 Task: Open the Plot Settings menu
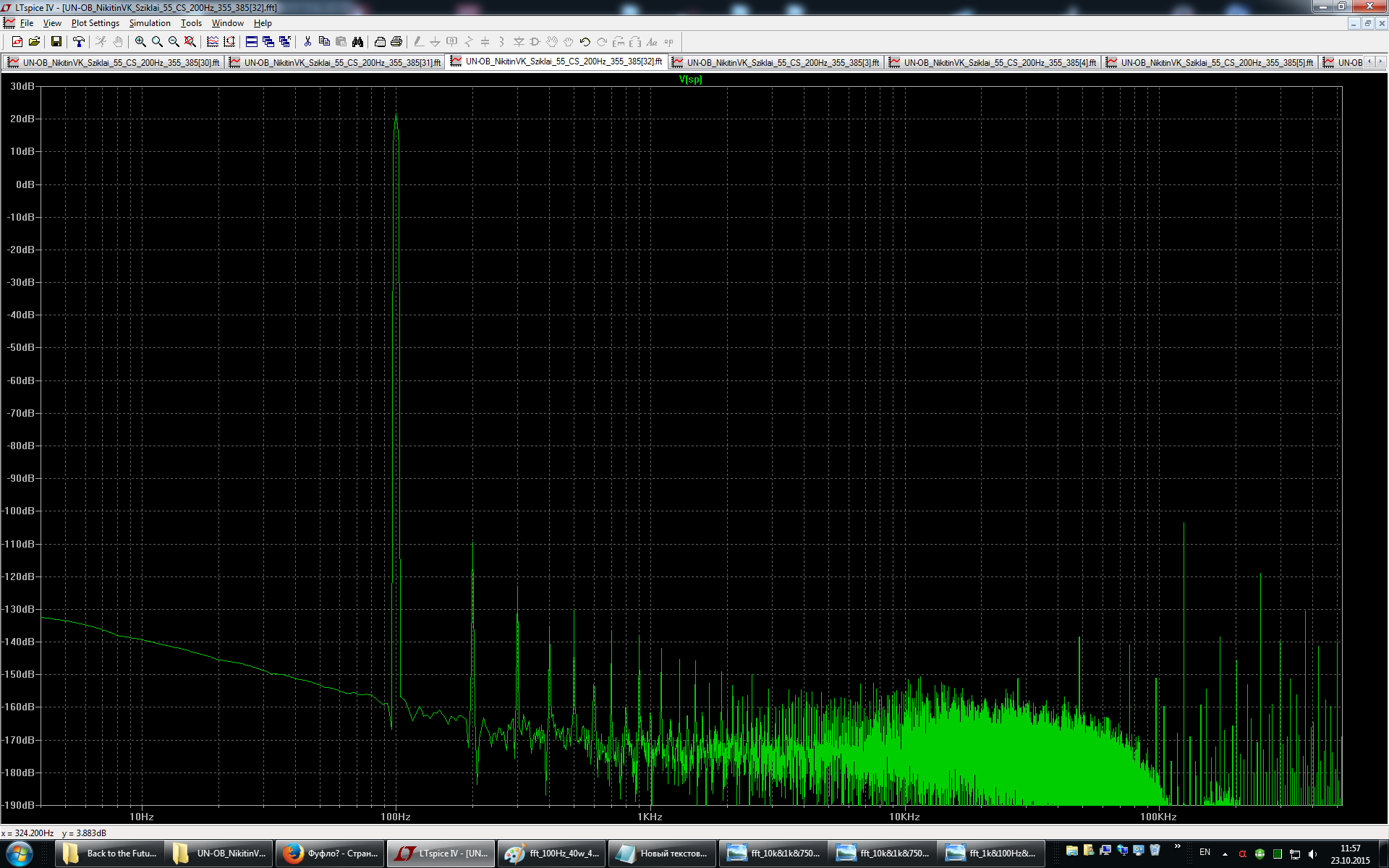pos(95,23)
